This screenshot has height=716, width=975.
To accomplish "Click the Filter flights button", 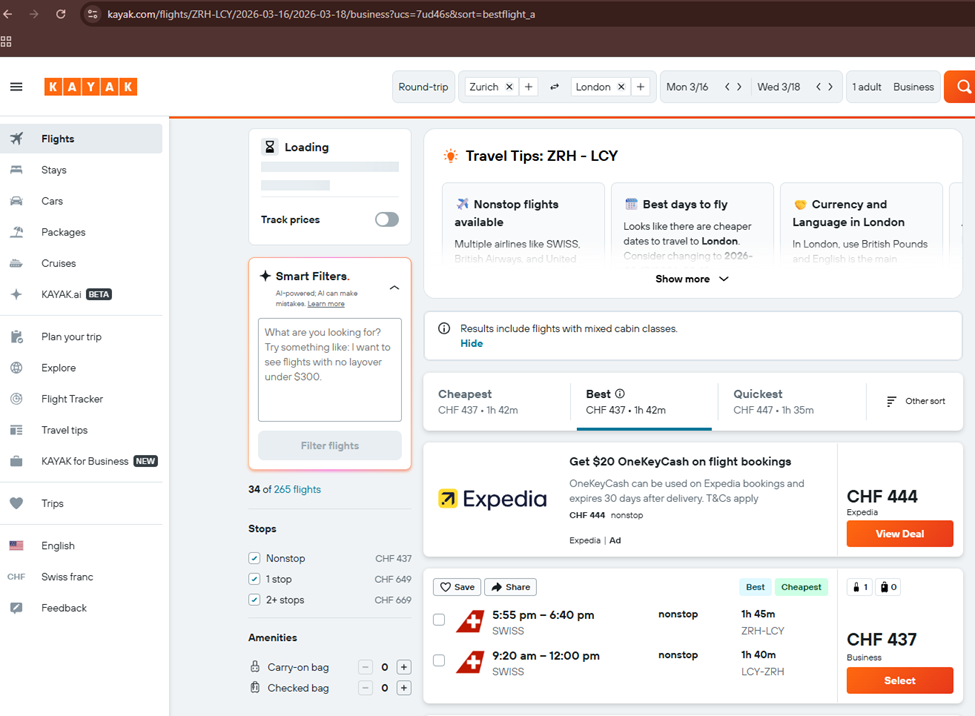I will [330, 445].
